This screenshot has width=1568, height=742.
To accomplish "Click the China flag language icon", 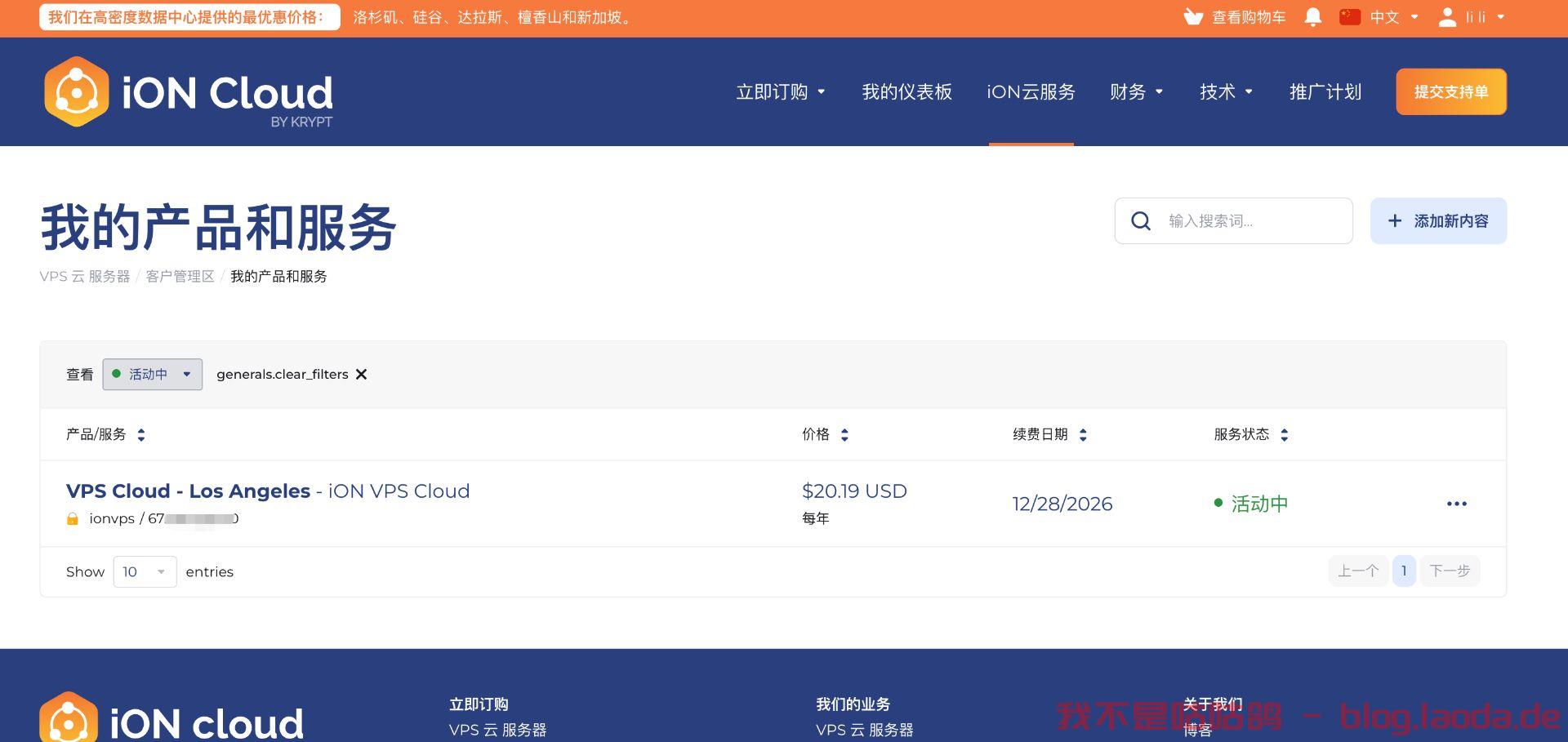I will point(1350,17).
